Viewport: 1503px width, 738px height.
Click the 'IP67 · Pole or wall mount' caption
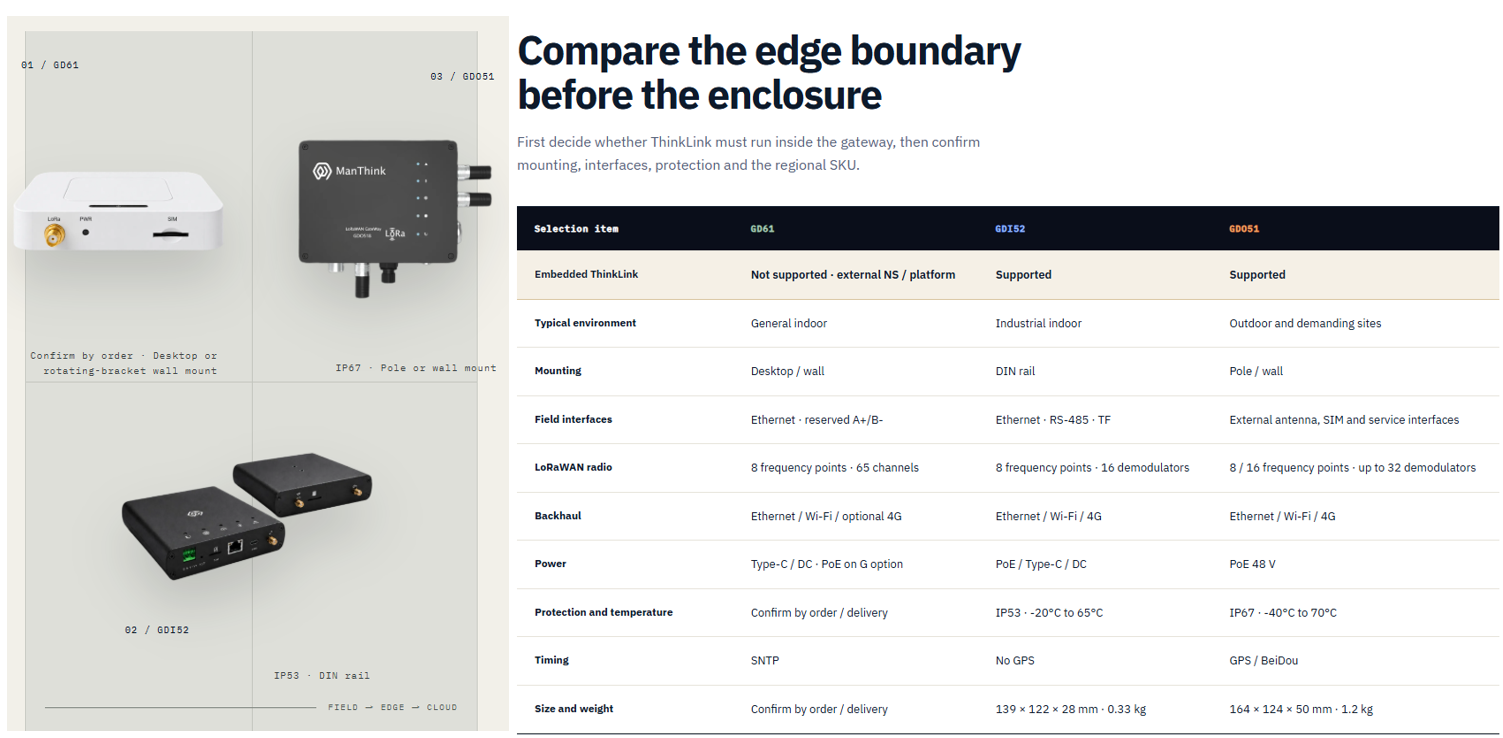(x=416, y=368)
